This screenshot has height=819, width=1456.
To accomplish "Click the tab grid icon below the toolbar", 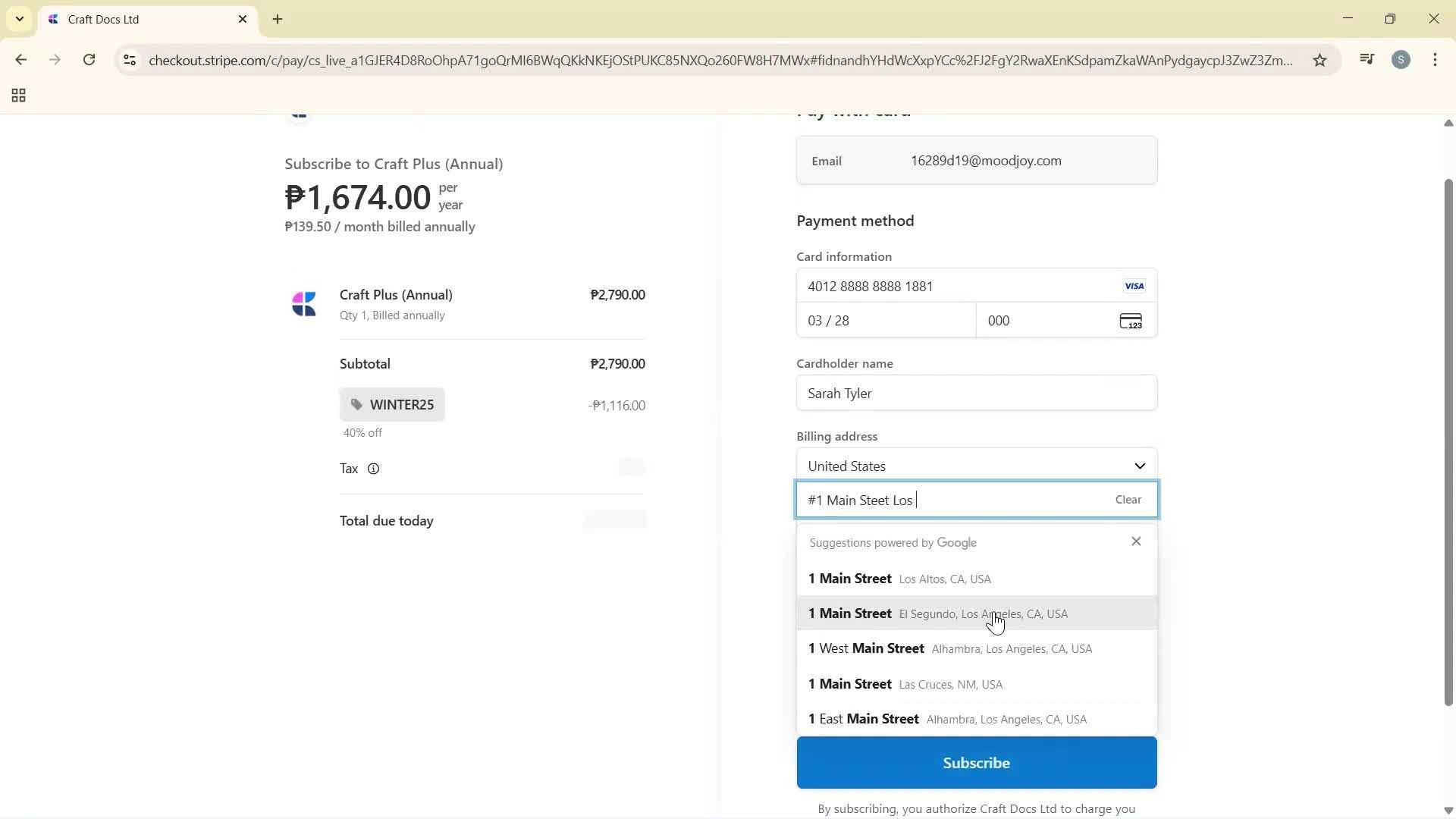I will tap(18, 96).
